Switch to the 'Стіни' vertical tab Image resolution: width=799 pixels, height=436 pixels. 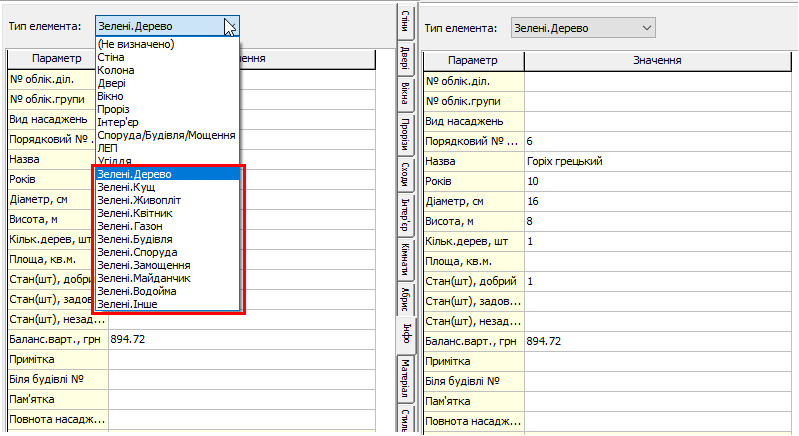tap(405, 21)
